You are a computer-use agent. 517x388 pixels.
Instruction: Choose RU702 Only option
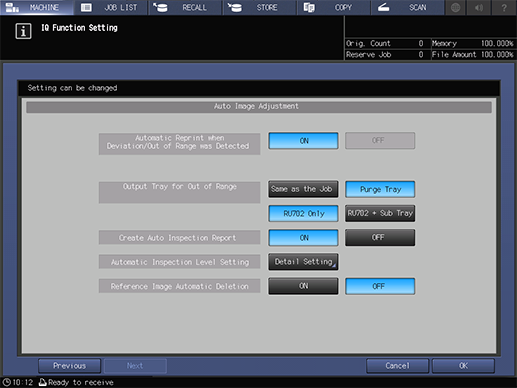pos(303,213)
